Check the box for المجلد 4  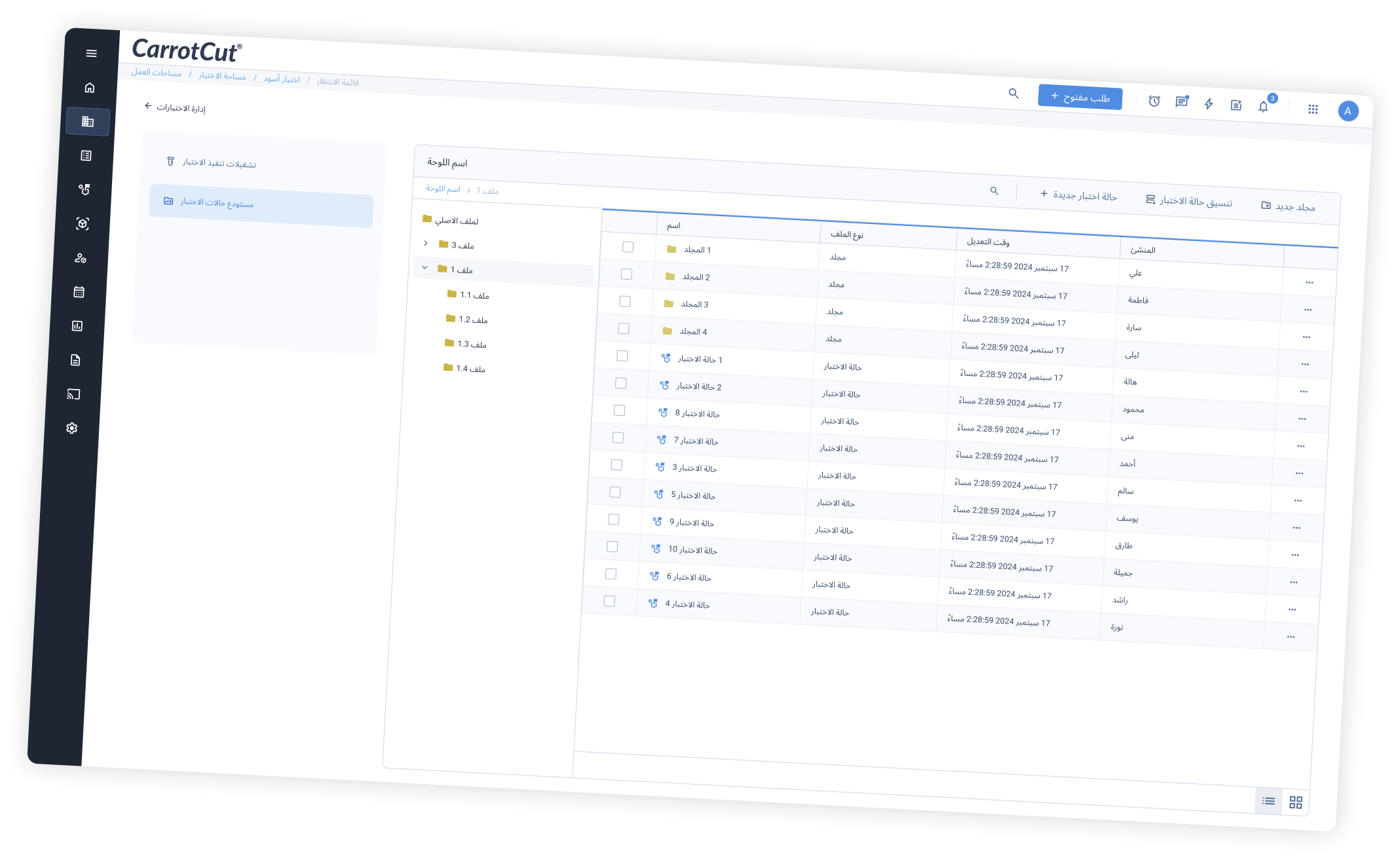click(624, 329)
